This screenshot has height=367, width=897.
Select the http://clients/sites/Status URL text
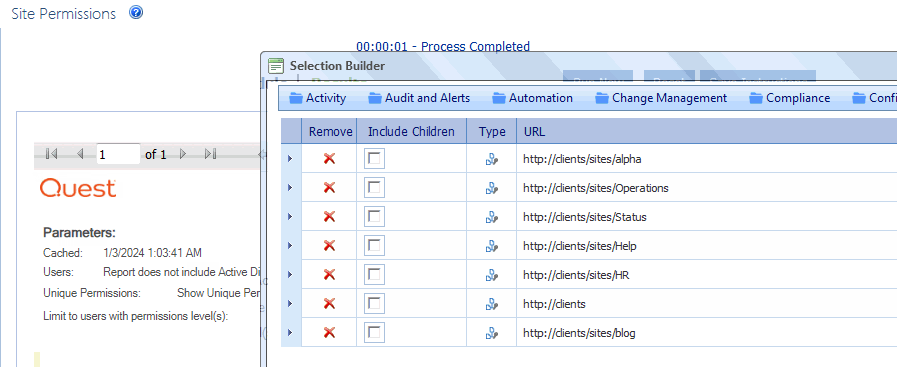[585, 217]
